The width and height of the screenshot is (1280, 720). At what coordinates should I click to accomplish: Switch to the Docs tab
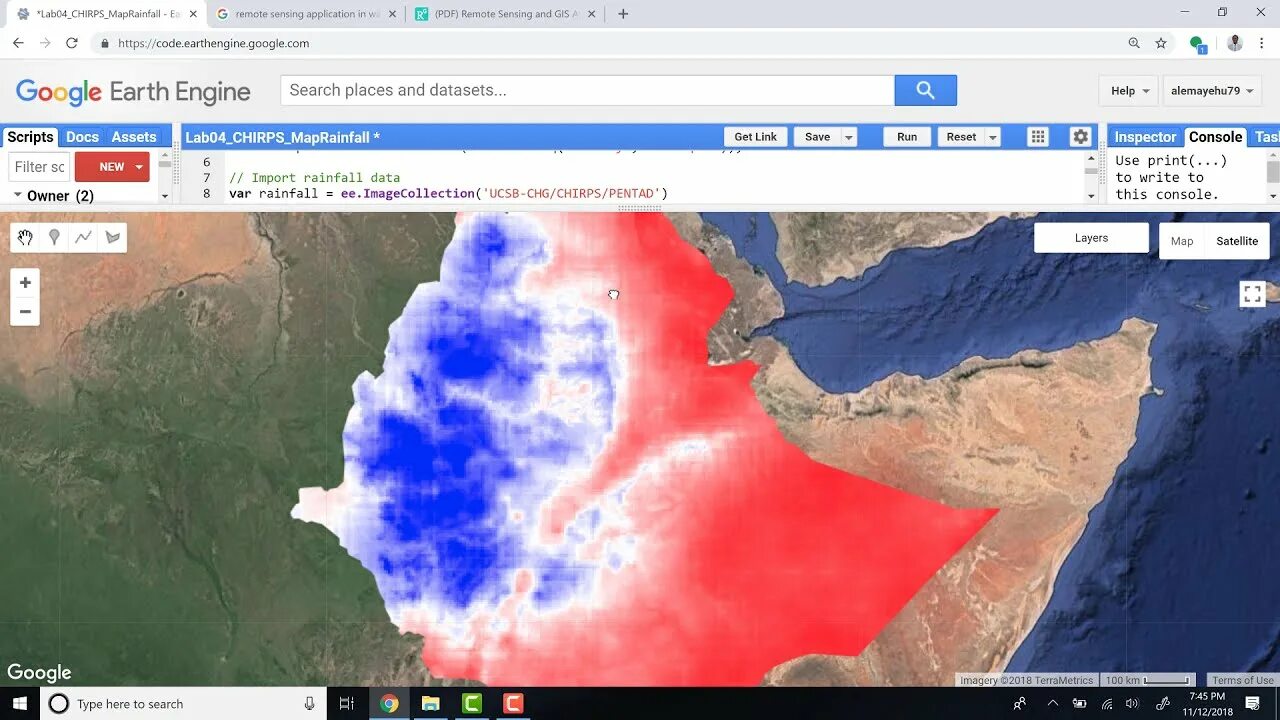(82, 137)
